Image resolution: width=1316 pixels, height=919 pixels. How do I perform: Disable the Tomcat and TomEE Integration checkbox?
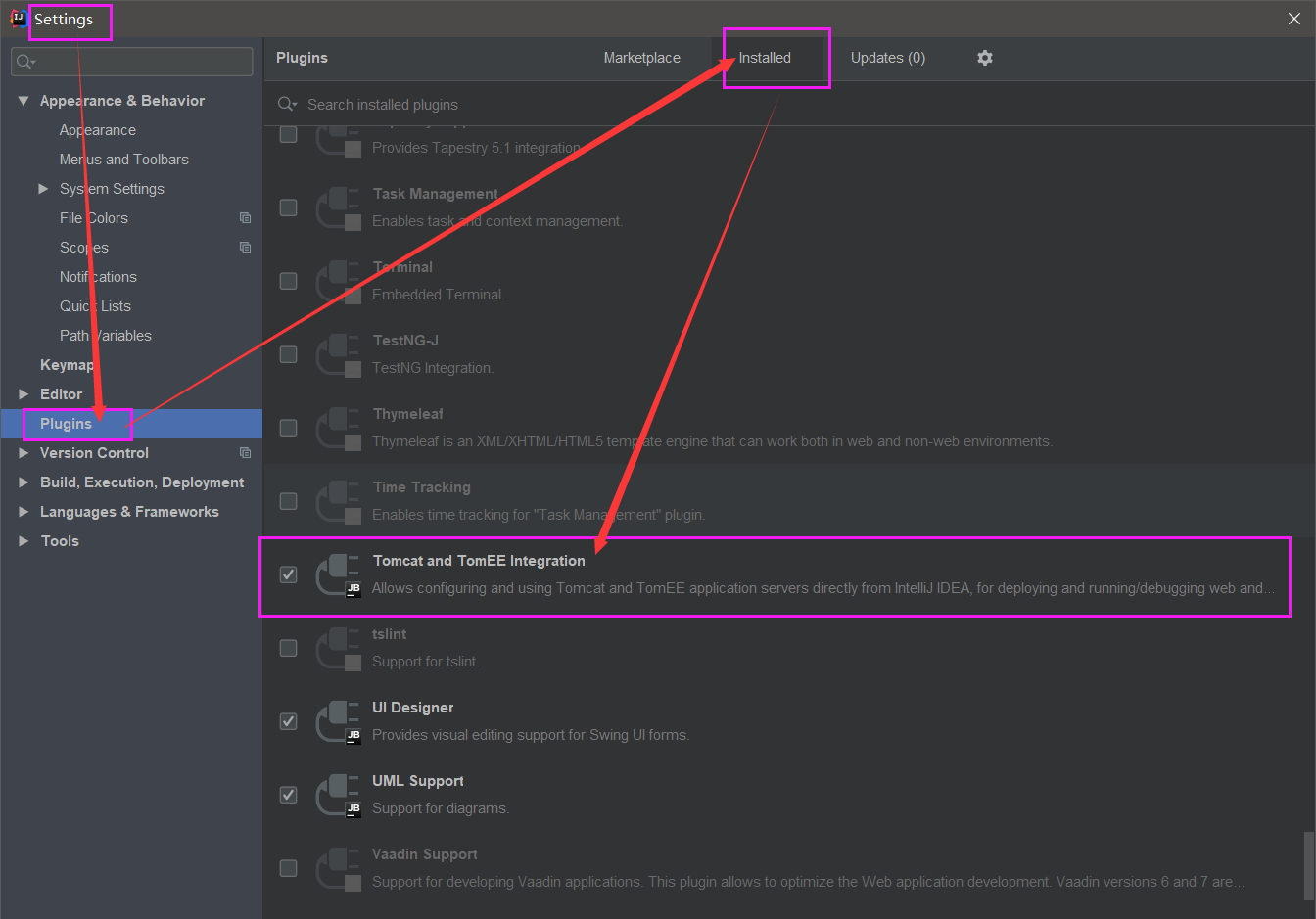click(x=288, y=574)
